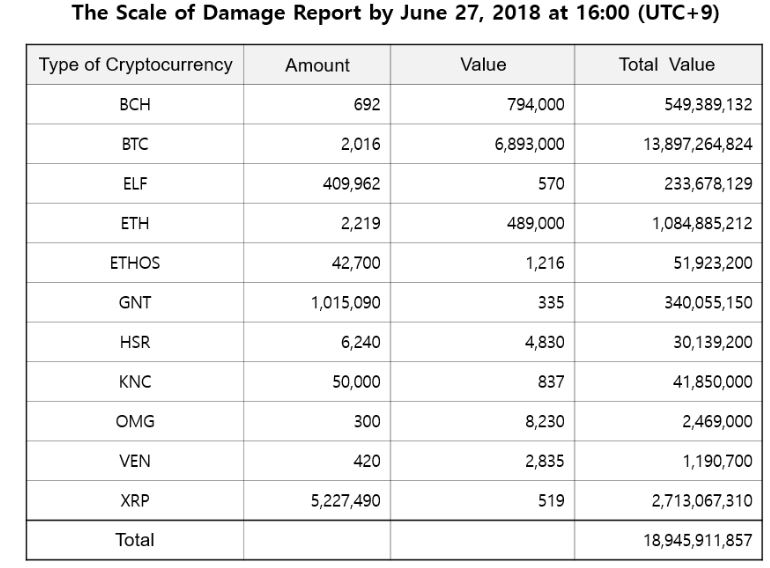Click the Total row label
This screenshot has height=568, width=770.
pyautogui.click(x=135, y=540)
